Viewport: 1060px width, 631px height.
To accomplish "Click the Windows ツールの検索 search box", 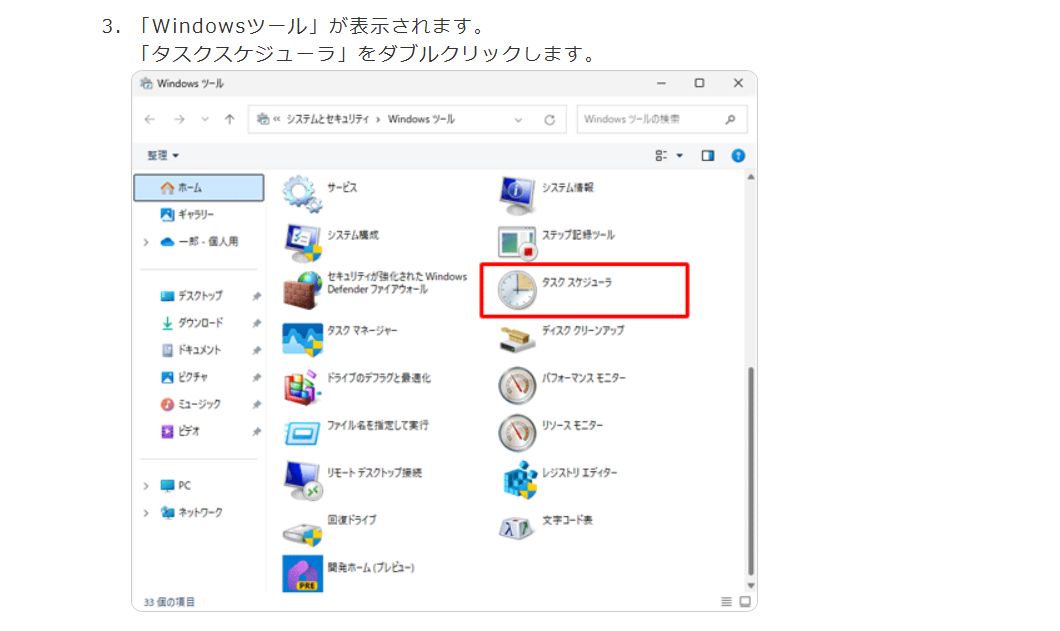I will [662, 120].
